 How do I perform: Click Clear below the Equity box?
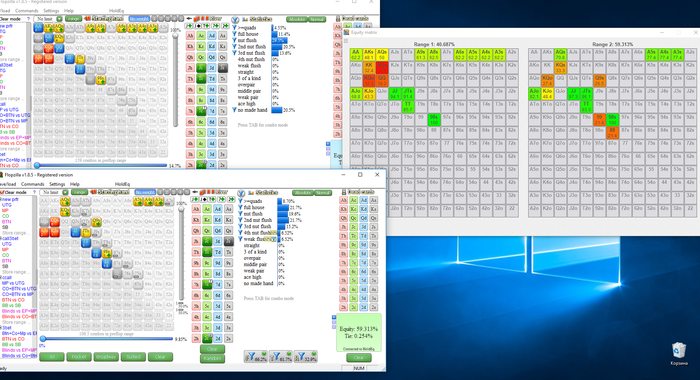(359, 358)
